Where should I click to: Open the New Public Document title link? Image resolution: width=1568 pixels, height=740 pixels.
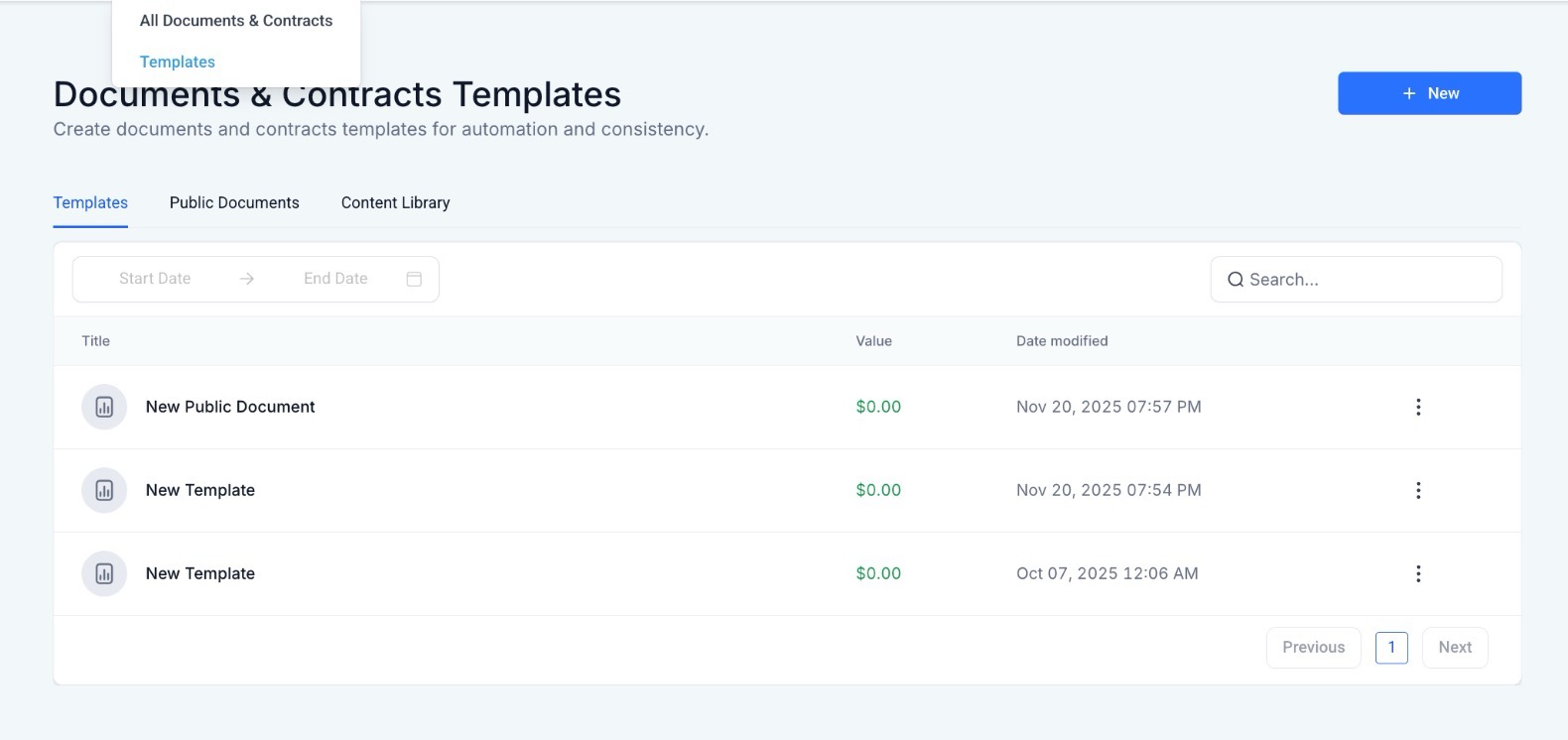tap(230, 407)
